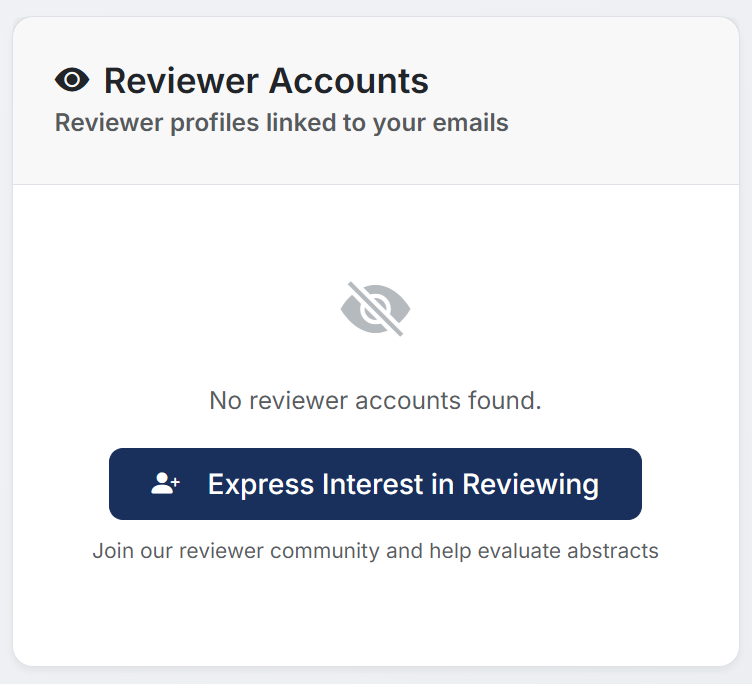752x684 pixels.
Task: Click the divider line beneath the card header
Action: (x=375, y=185)
